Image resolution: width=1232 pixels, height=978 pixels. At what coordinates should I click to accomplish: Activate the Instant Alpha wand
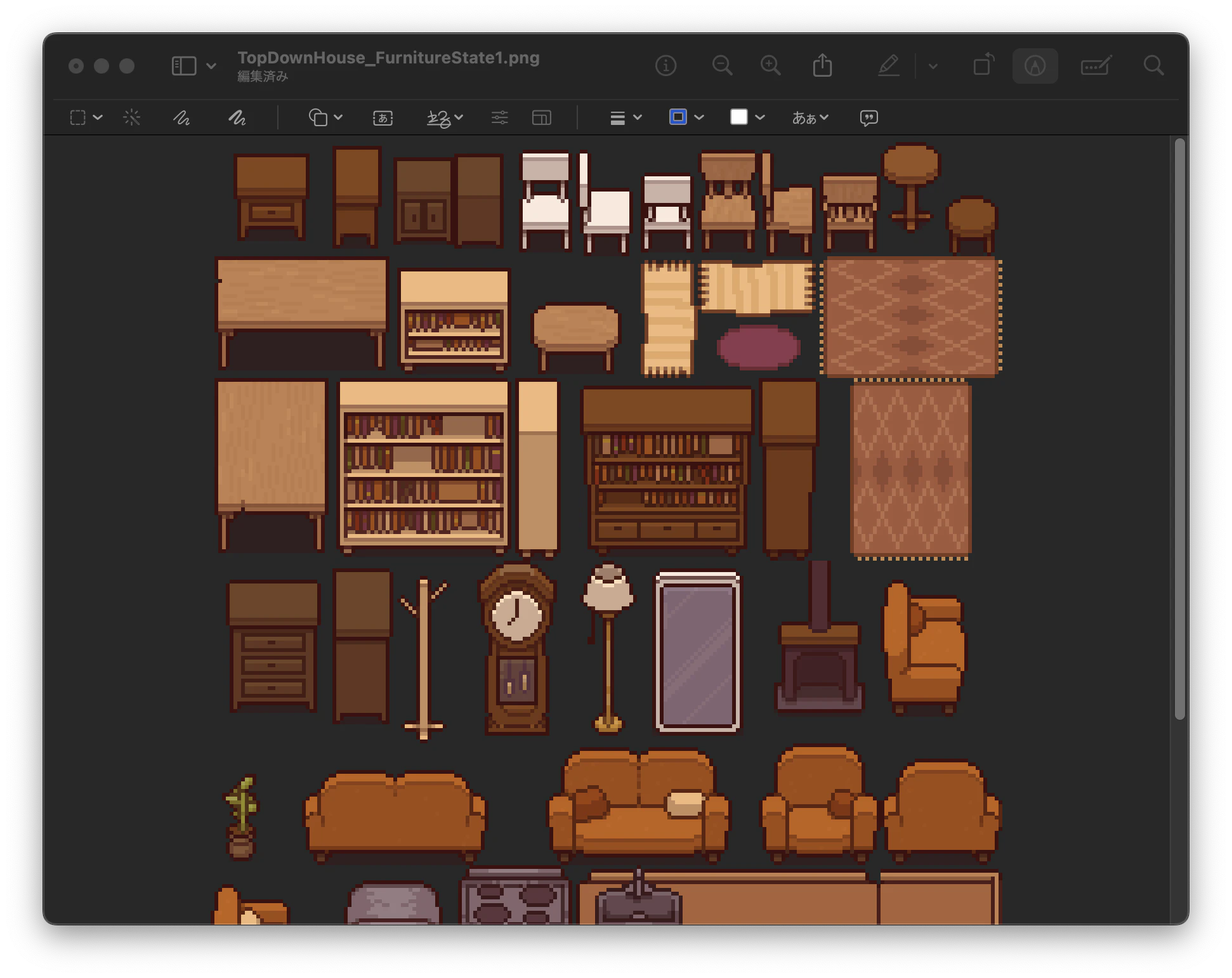(x=131, y=117)
